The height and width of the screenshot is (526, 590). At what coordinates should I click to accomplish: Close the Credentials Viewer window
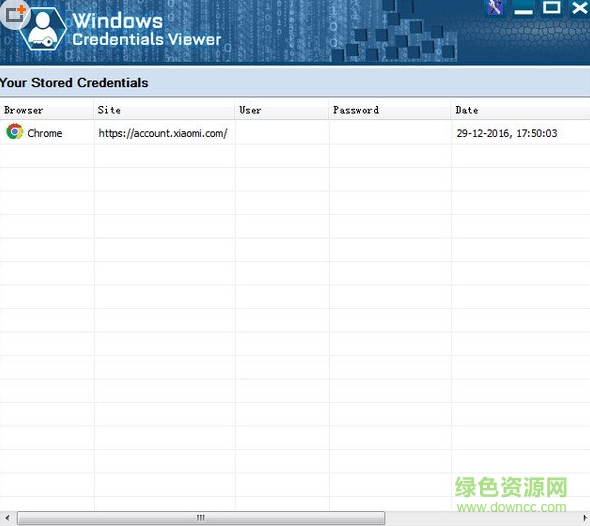point(579,8)
